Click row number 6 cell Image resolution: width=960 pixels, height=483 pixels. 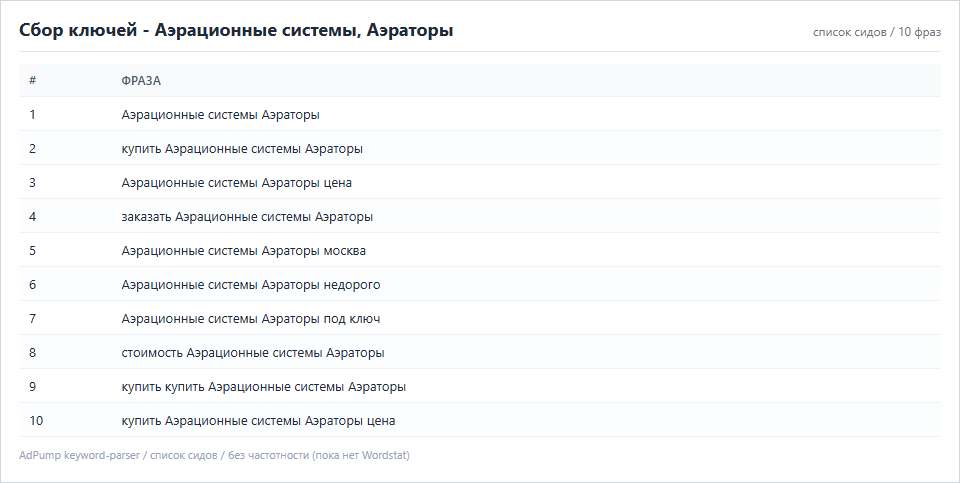click(32, 285)
